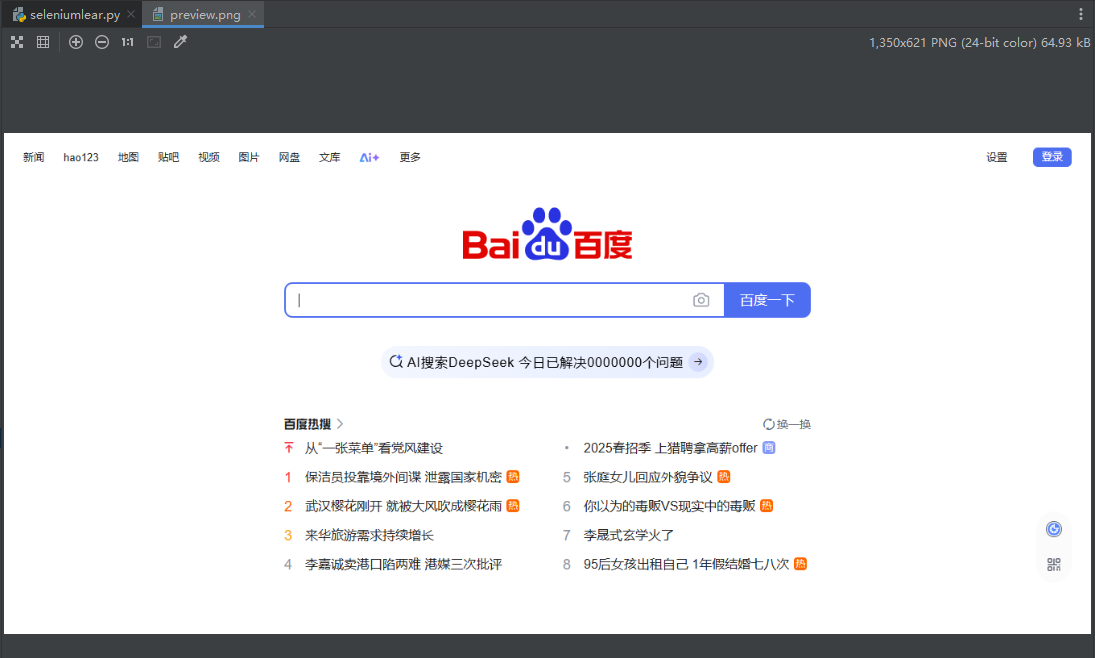
Task: Open hot search 从"一张菜单"看党风建设
Action: click(x=374, y=448)
